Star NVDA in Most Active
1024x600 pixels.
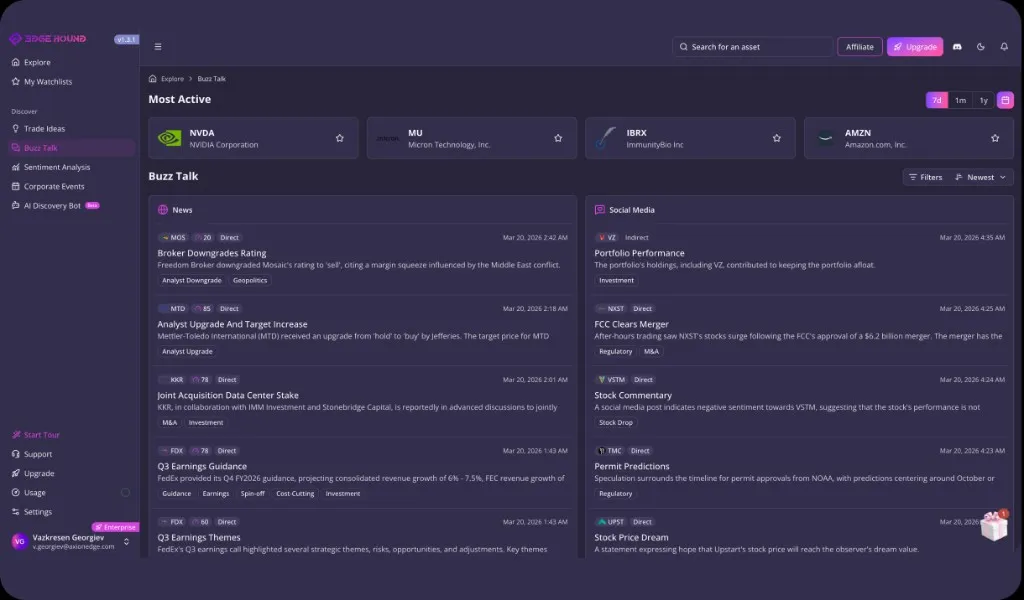[x=338, y=138]
